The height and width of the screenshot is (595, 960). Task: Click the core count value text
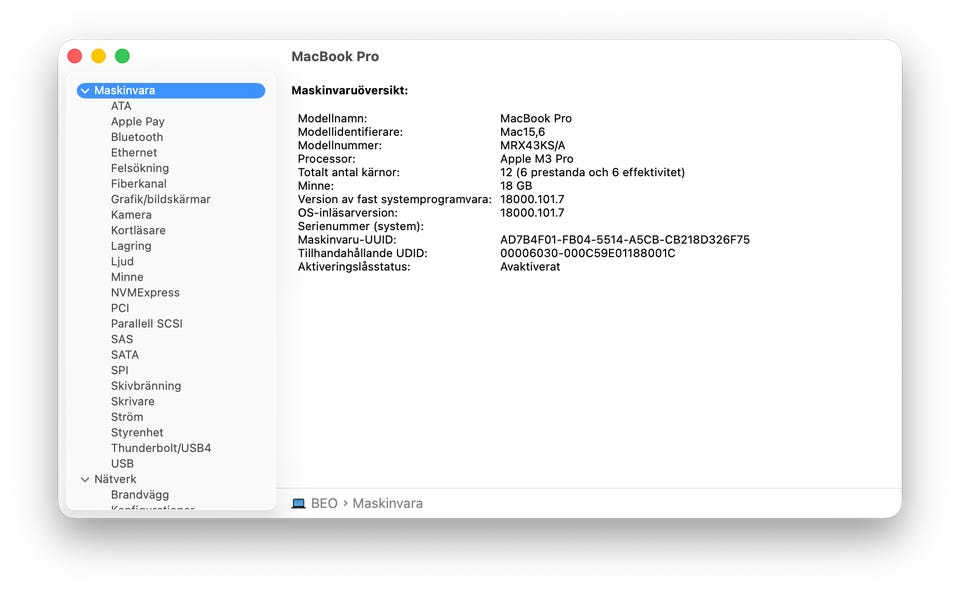click(592, 172)
